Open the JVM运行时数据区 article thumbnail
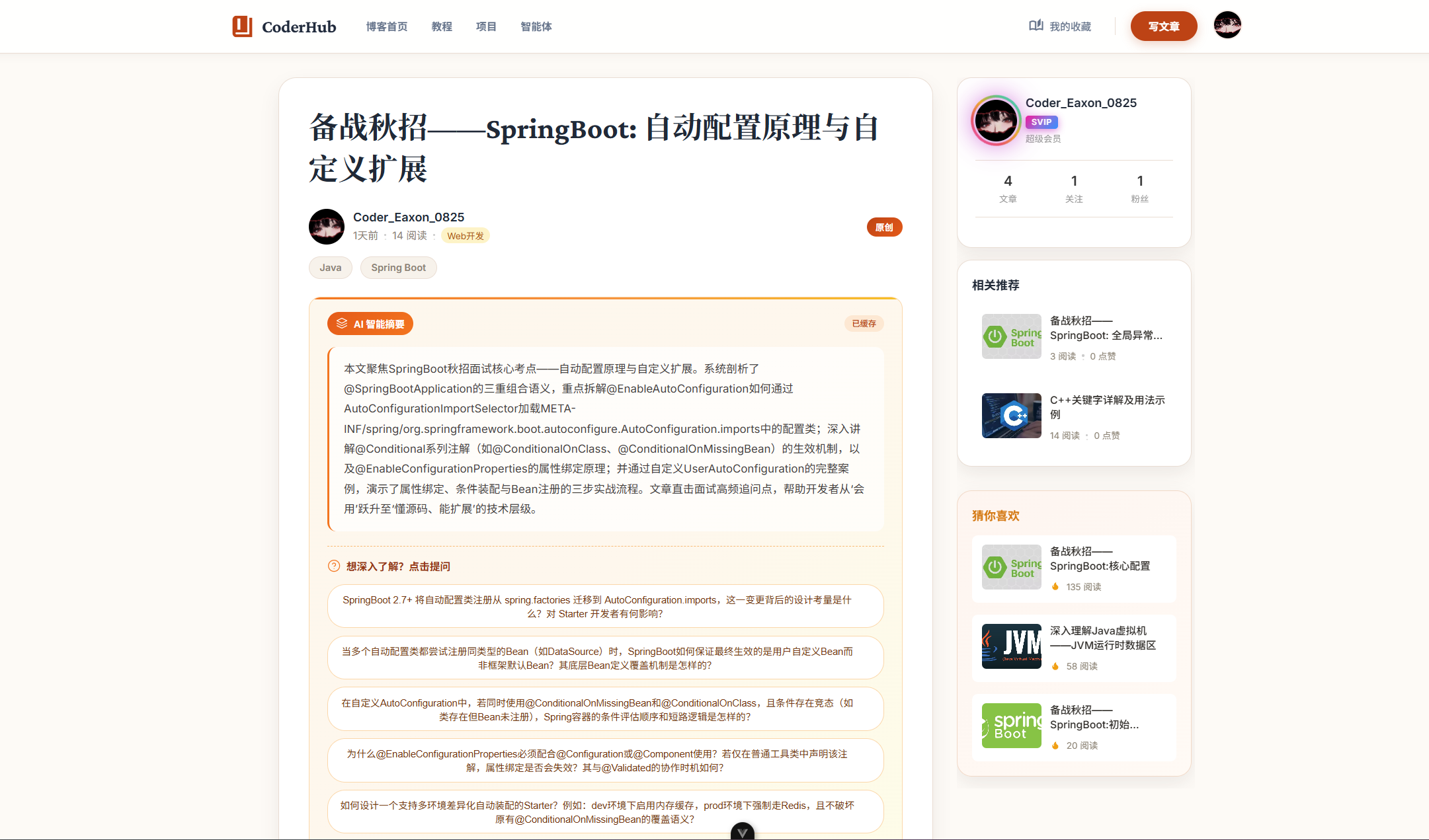This screenshot has height=840, width=1429. pos(1011,646)
